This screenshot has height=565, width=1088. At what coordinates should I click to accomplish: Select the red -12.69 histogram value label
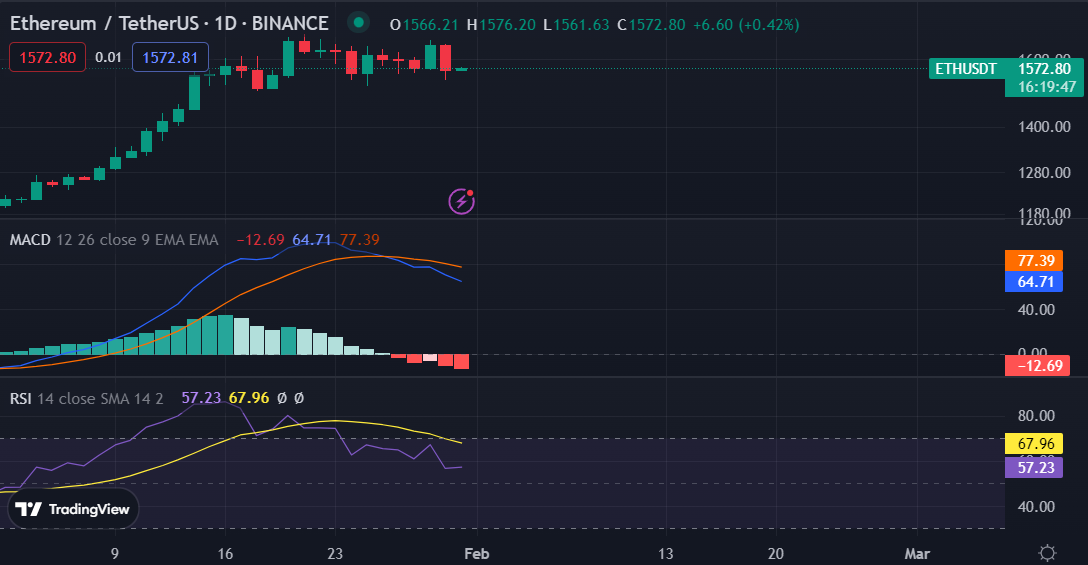[x=1037, y=366]
